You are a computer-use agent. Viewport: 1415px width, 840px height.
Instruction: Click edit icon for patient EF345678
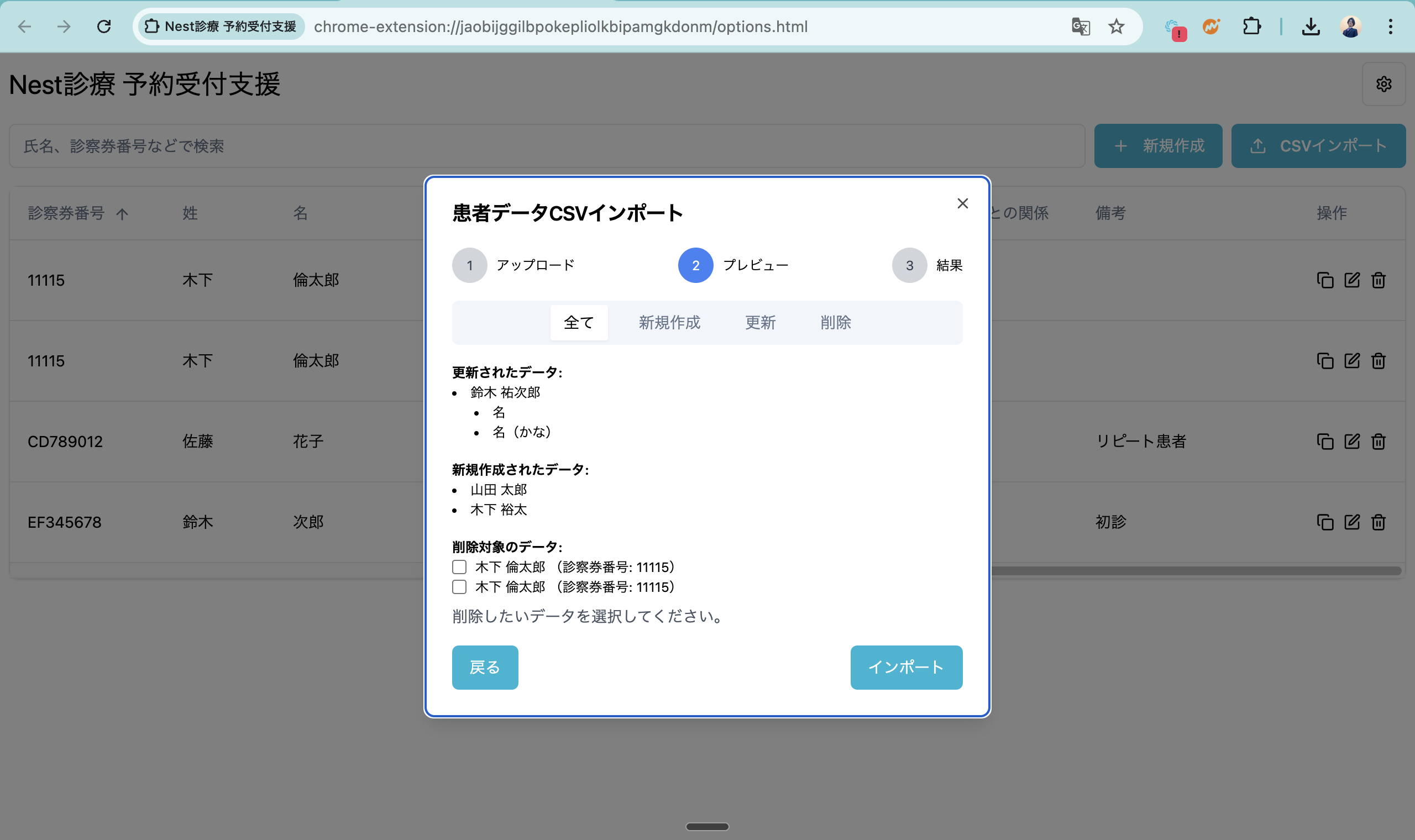[x=1351, y=522]
